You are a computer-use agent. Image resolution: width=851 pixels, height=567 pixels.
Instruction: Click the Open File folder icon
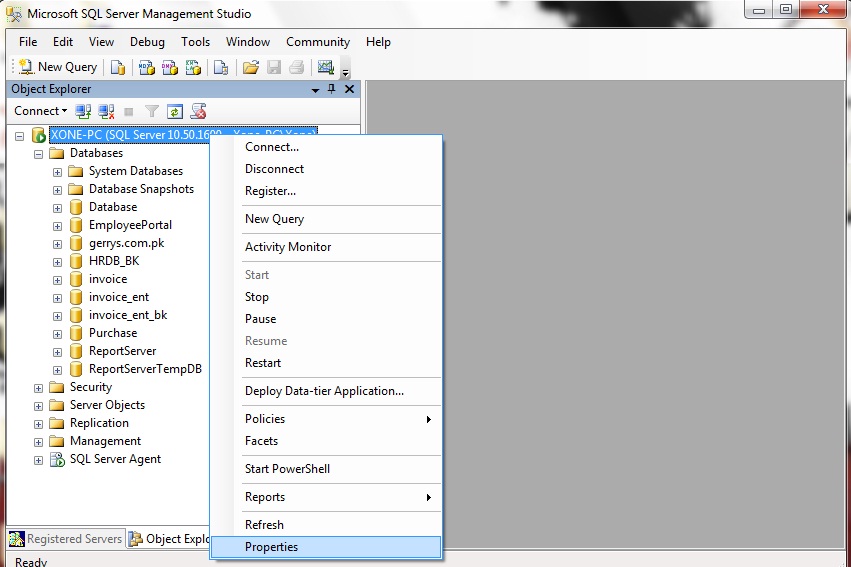(250, 67)
